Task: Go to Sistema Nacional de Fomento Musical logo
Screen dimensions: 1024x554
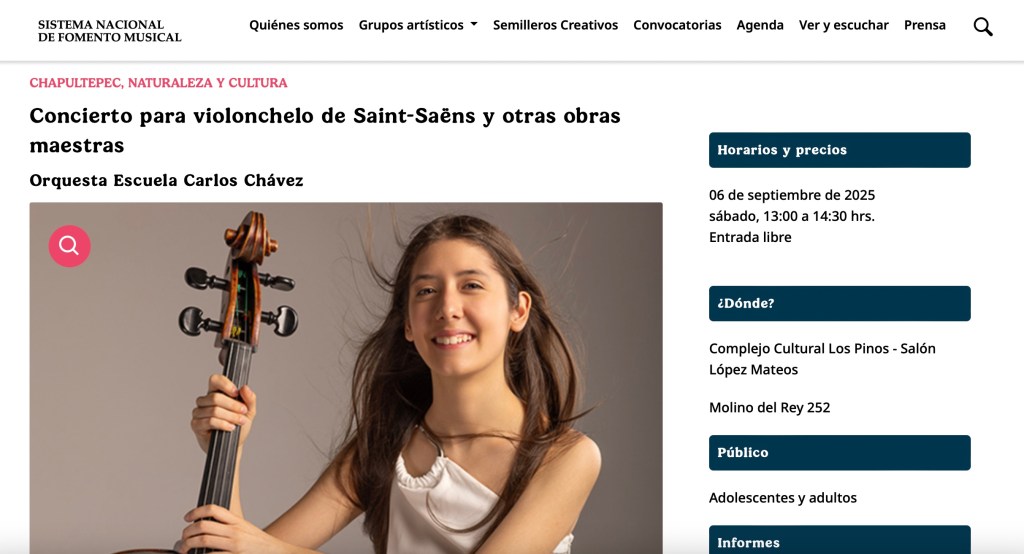Action: coord(110,31)
